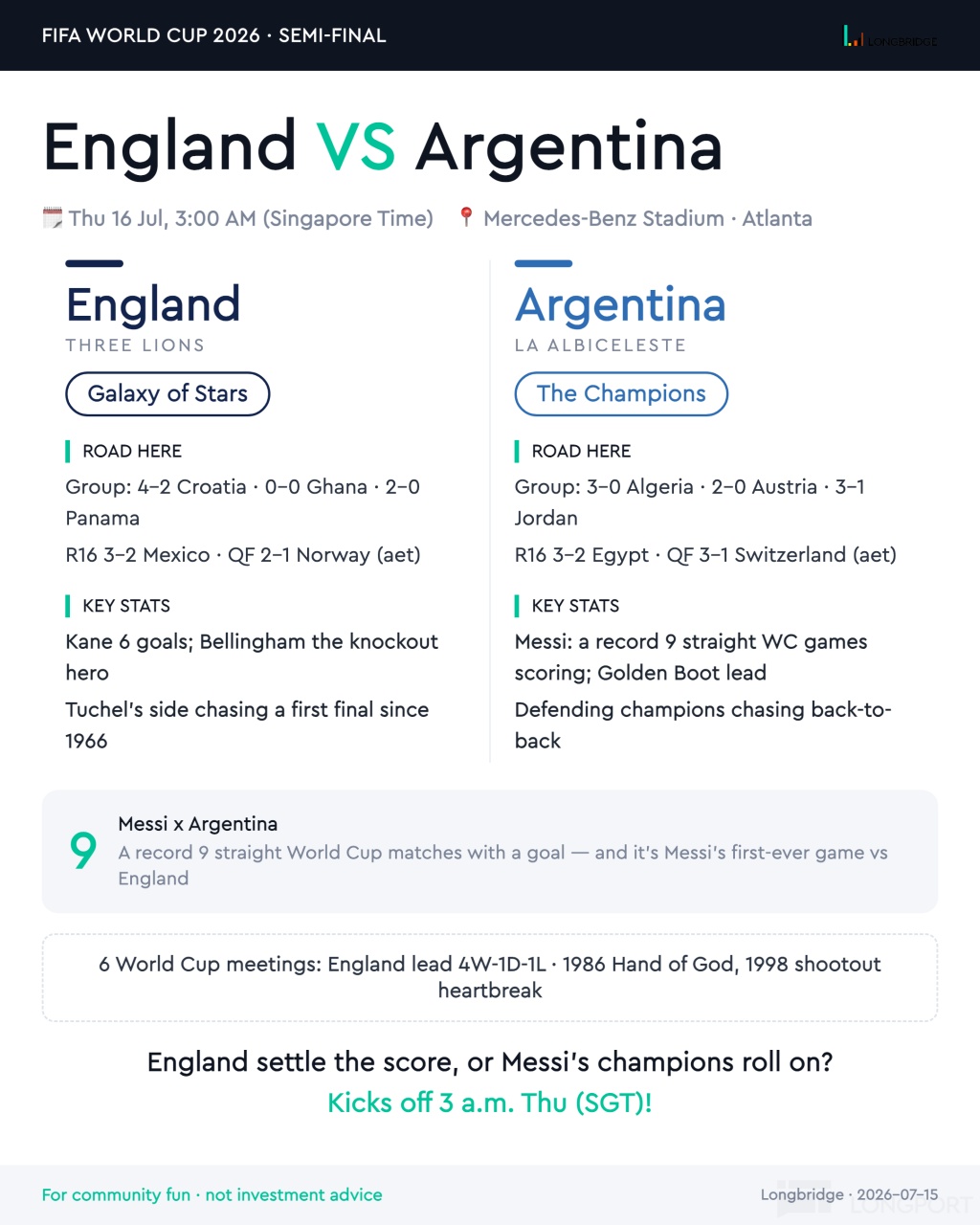Click the 6 World Cup meetings dashed box
Viewport: 980px width, 1225px height.
coord(490,977)
